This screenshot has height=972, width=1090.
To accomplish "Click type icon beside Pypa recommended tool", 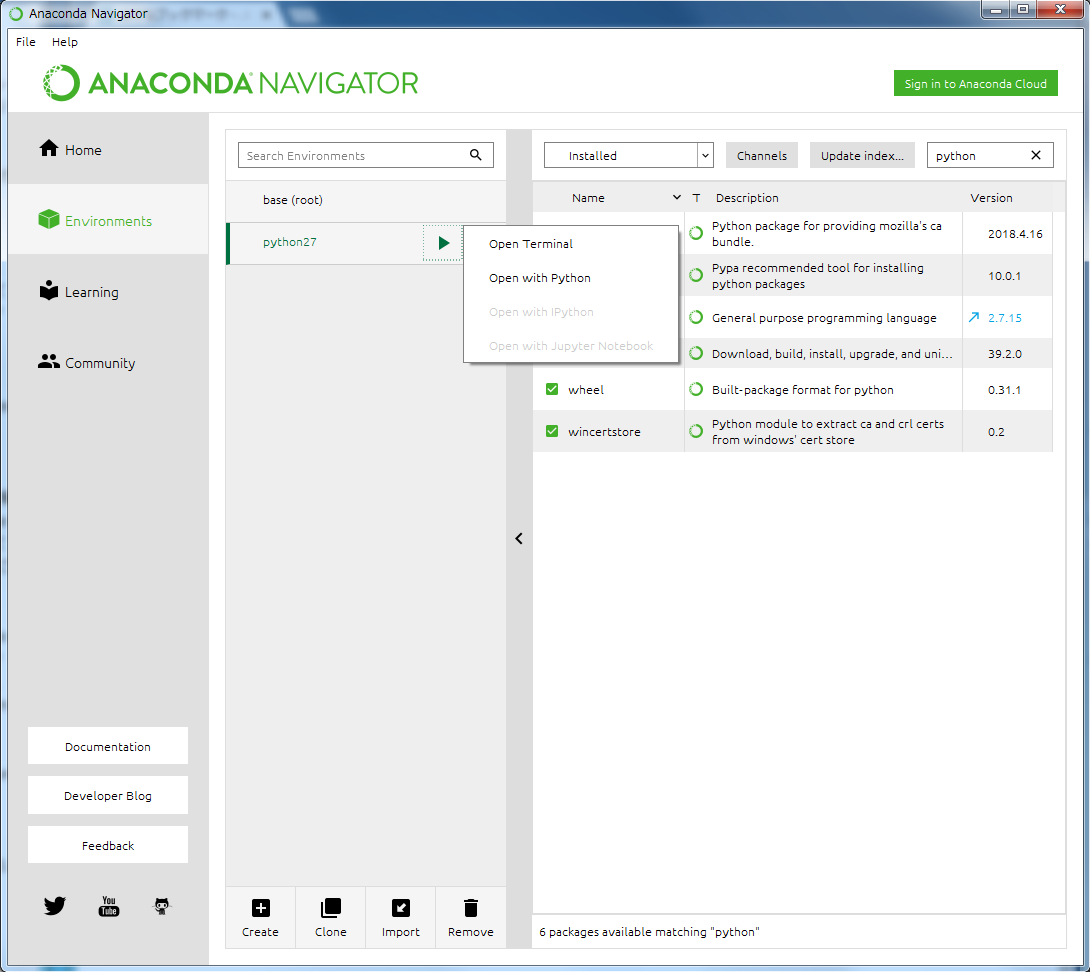I will click(x=696, y=275).
